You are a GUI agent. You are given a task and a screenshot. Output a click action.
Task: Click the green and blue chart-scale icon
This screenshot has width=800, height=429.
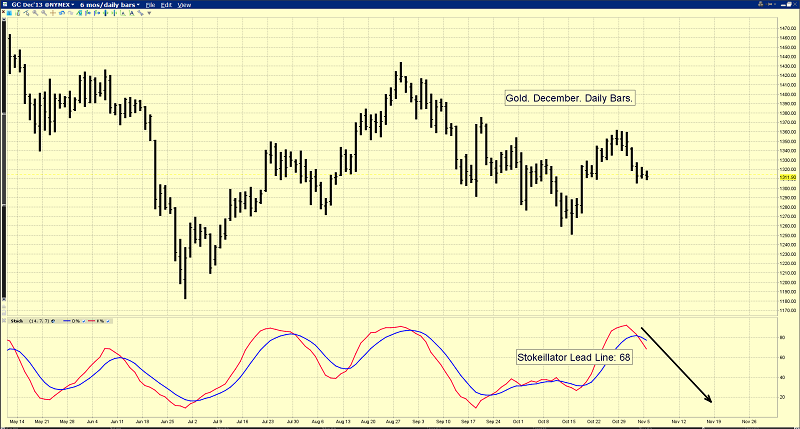[x=79, y=13]
